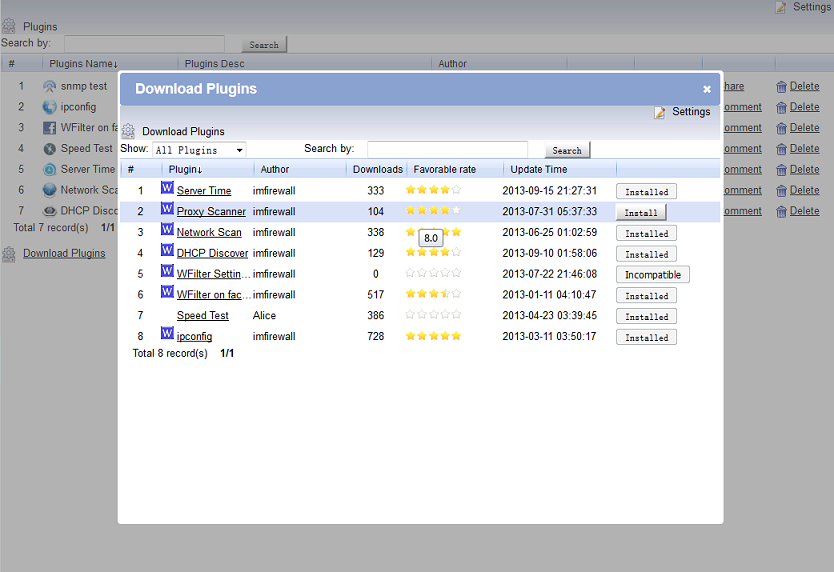Open the Proxy Scanner plugin link
834x572 pixels.
click(211, 211)
